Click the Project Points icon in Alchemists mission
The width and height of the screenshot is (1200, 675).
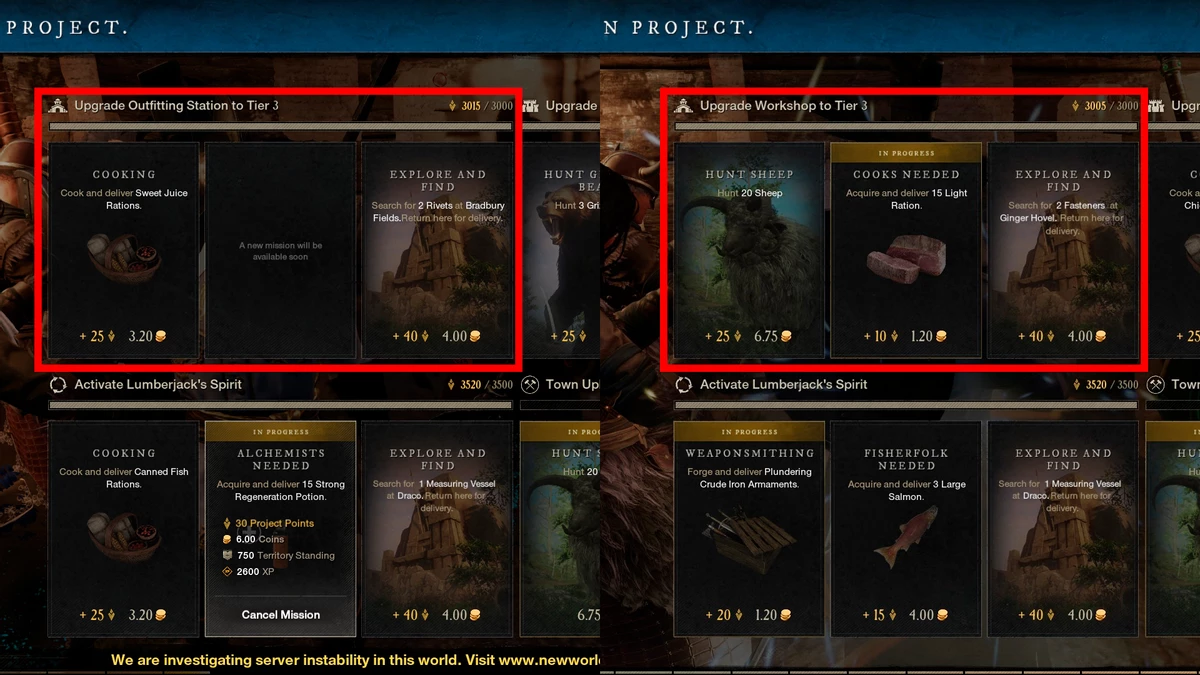226,523
